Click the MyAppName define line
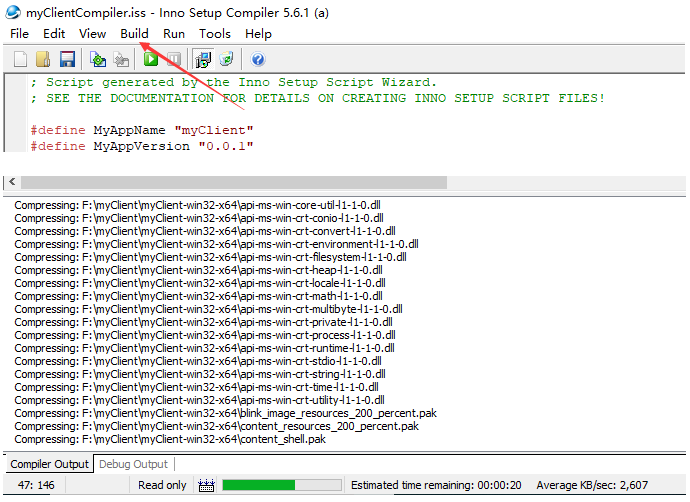The height and width of the screenshot is (502, 690). point(142,130)
